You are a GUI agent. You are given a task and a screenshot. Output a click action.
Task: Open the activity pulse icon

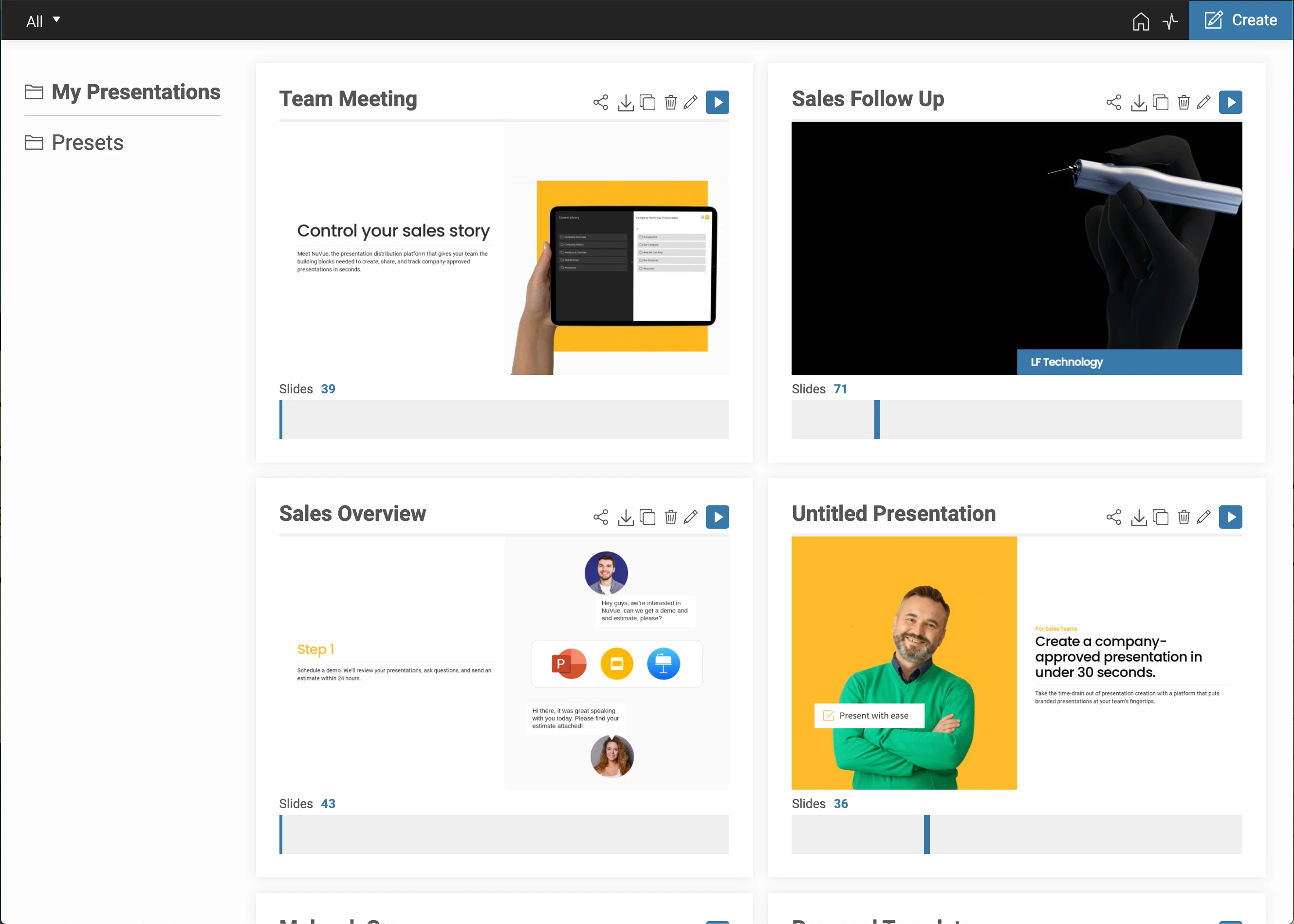point(1170,21)
